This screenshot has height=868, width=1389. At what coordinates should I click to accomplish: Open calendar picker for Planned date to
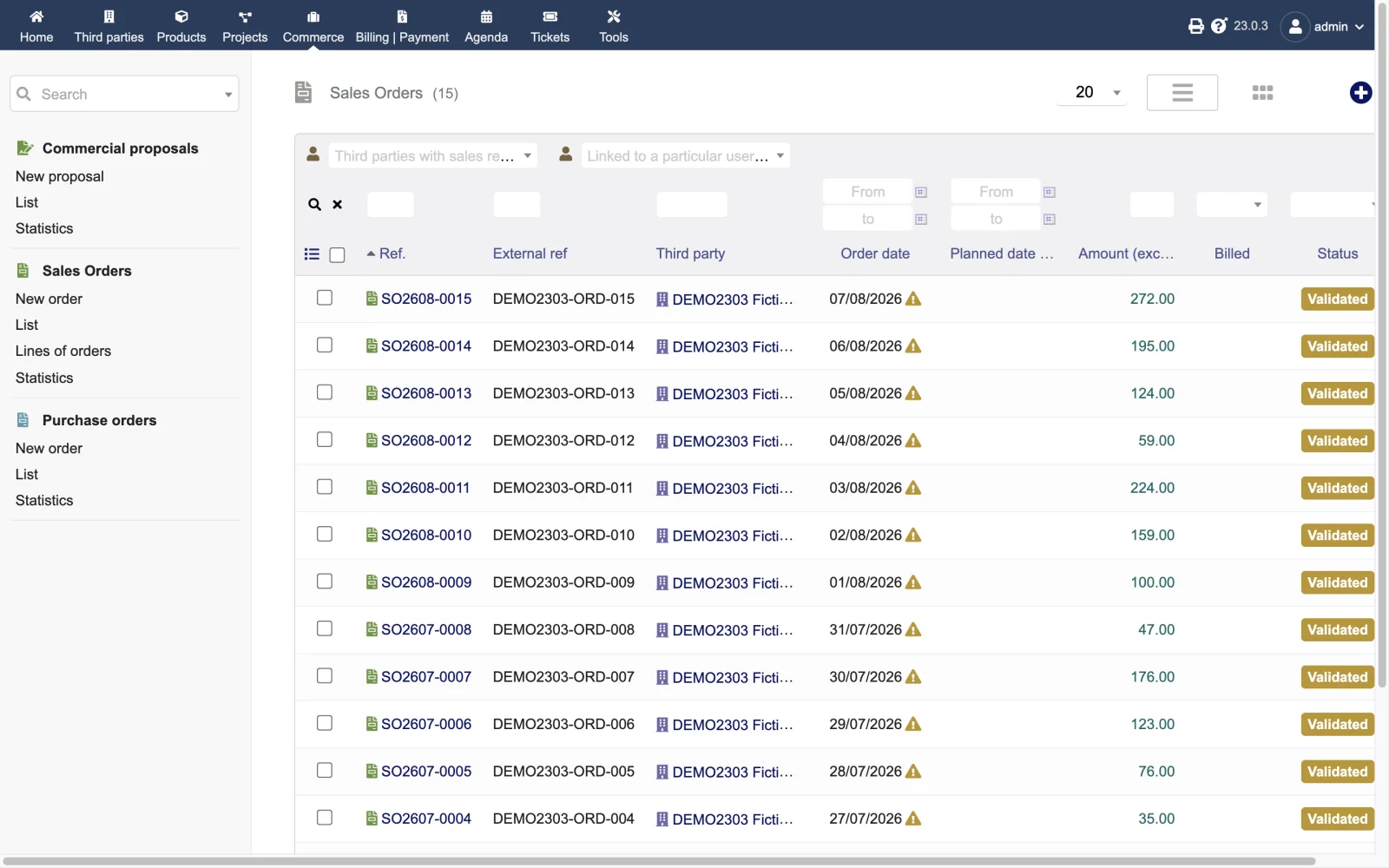(1050, 220)
